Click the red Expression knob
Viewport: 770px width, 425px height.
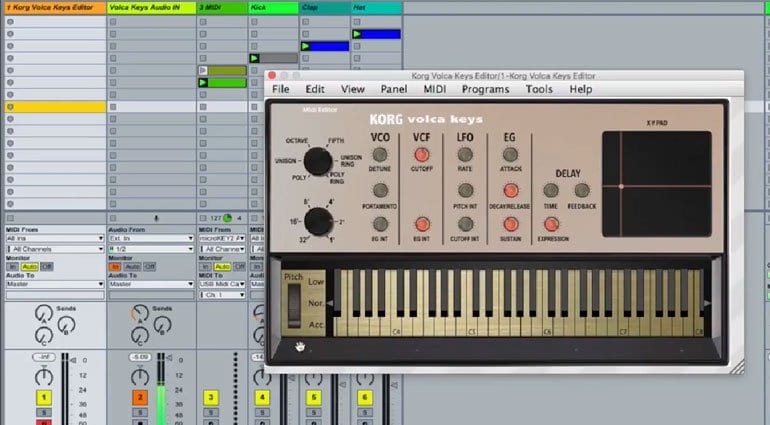551,224
